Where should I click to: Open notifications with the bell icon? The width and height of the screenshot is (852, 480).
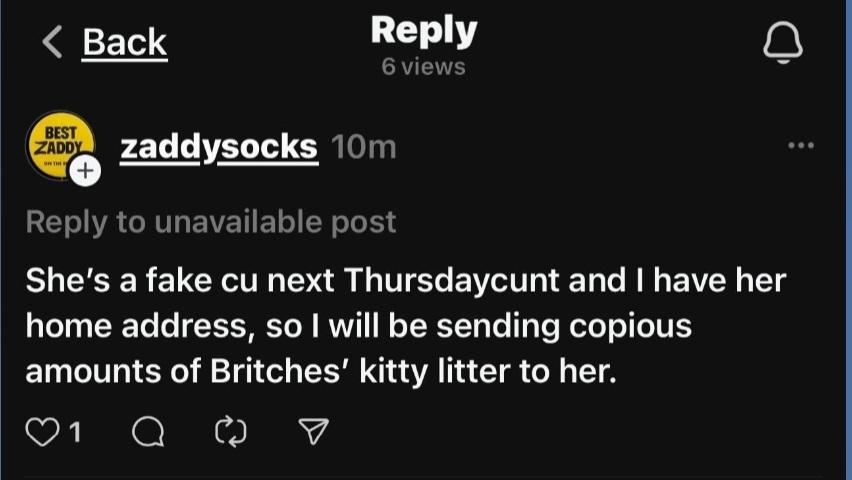coord(783,42)
